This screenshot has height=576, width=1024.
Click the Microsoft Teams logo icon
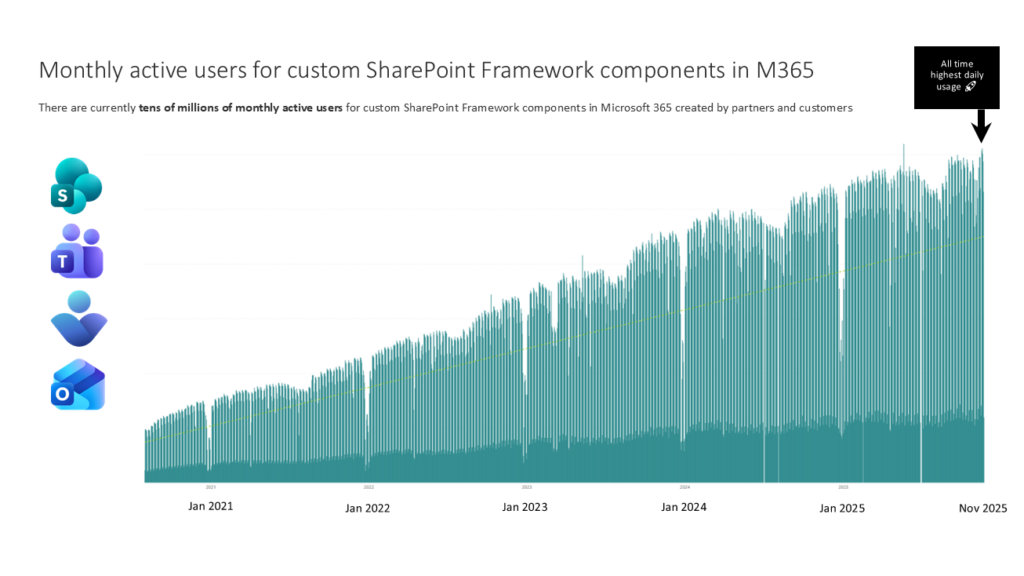pos(77,251)
